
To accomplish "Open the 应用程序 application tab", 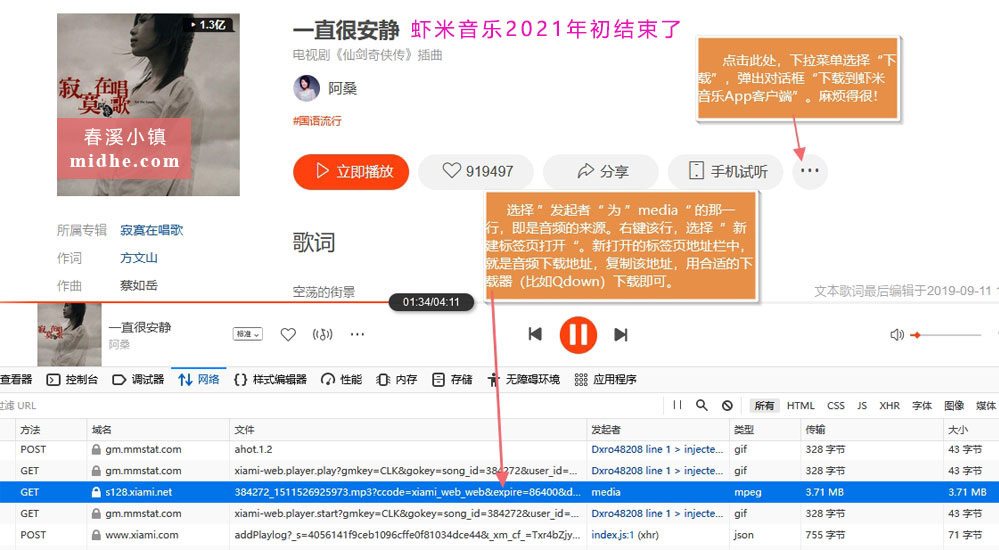I will [x=605, y=380].
